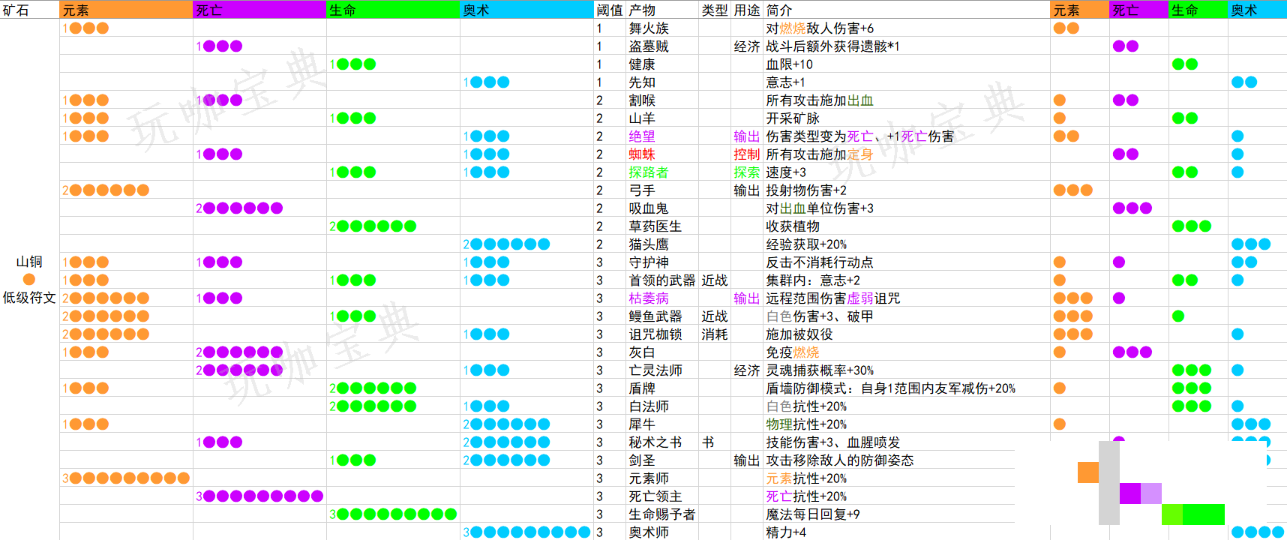
Task: Select the description 收获植物
Action: point(793,226)
